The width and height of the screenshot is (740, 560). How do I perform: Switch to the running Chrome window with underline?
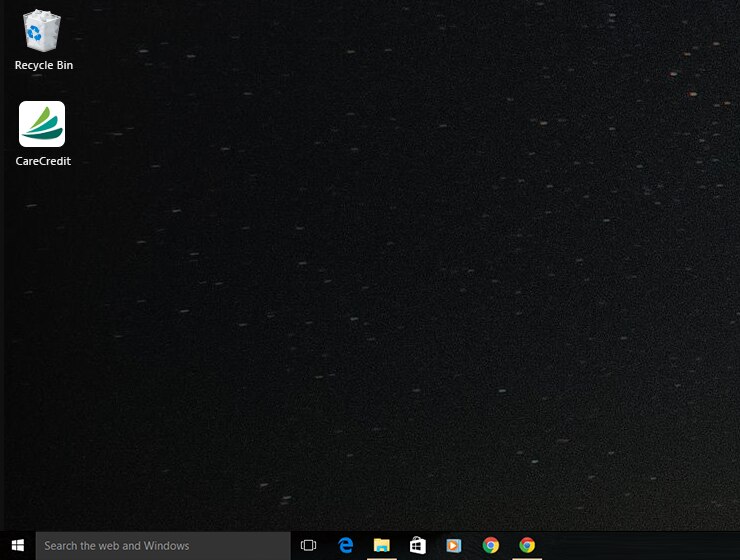pyautogui.click(x=527, y=545)
